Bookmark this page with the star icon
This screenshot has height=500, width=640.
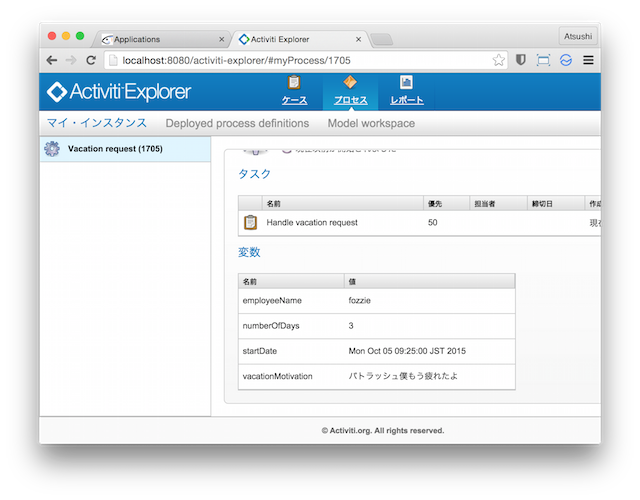coord(498,60)
